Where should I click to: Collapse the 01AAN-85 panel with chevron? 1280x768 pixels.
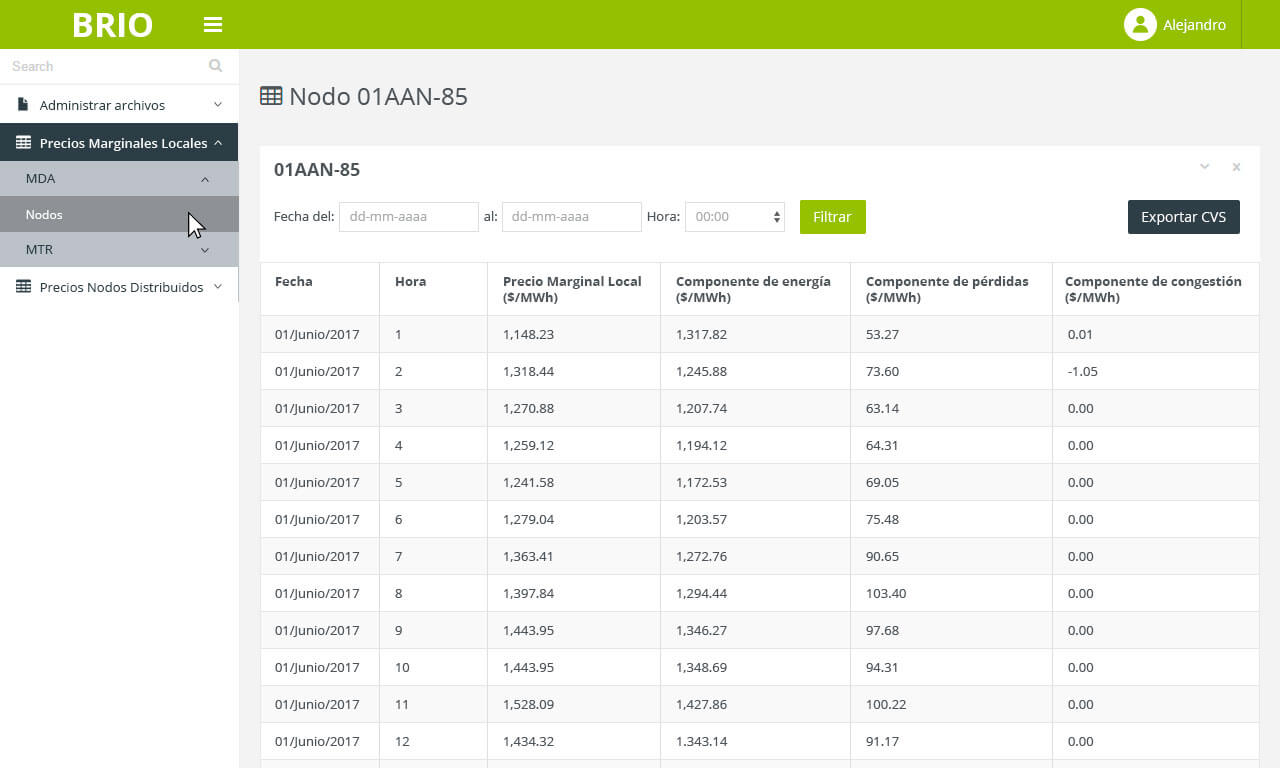pos(1205,167)
